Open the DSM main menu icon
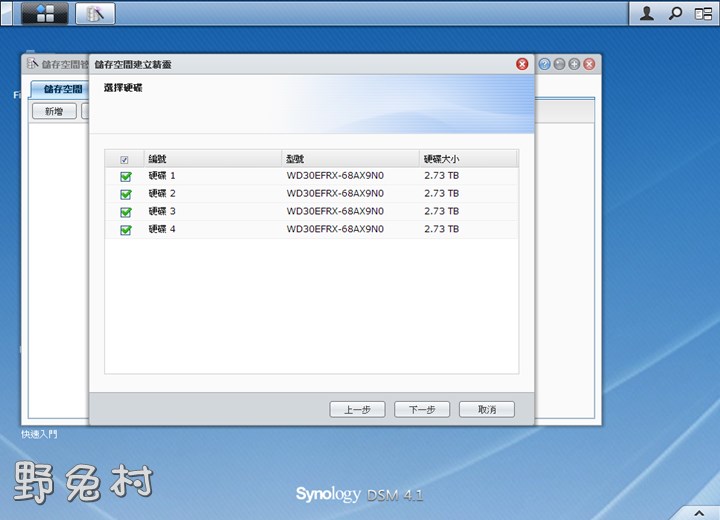Screen dimensions: 720x520 tap(45, 13)
